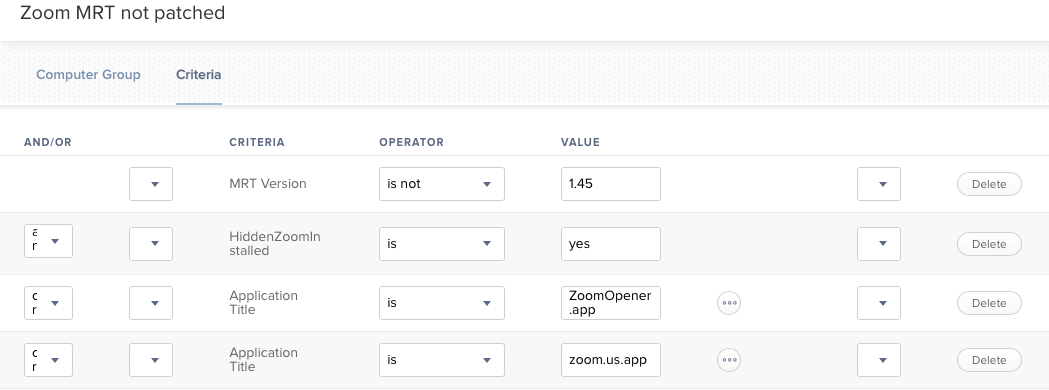This screenshot has height=390, width=1049.
Task: Switch to the Computer Group tab
Action: (88, 75)
